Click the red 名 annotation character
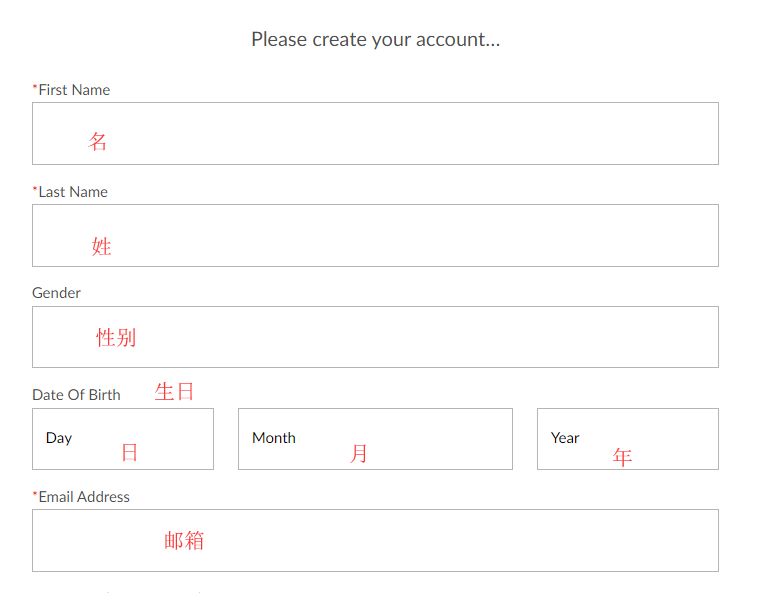Viewport: 771px width, 593px height. (97, 141)
